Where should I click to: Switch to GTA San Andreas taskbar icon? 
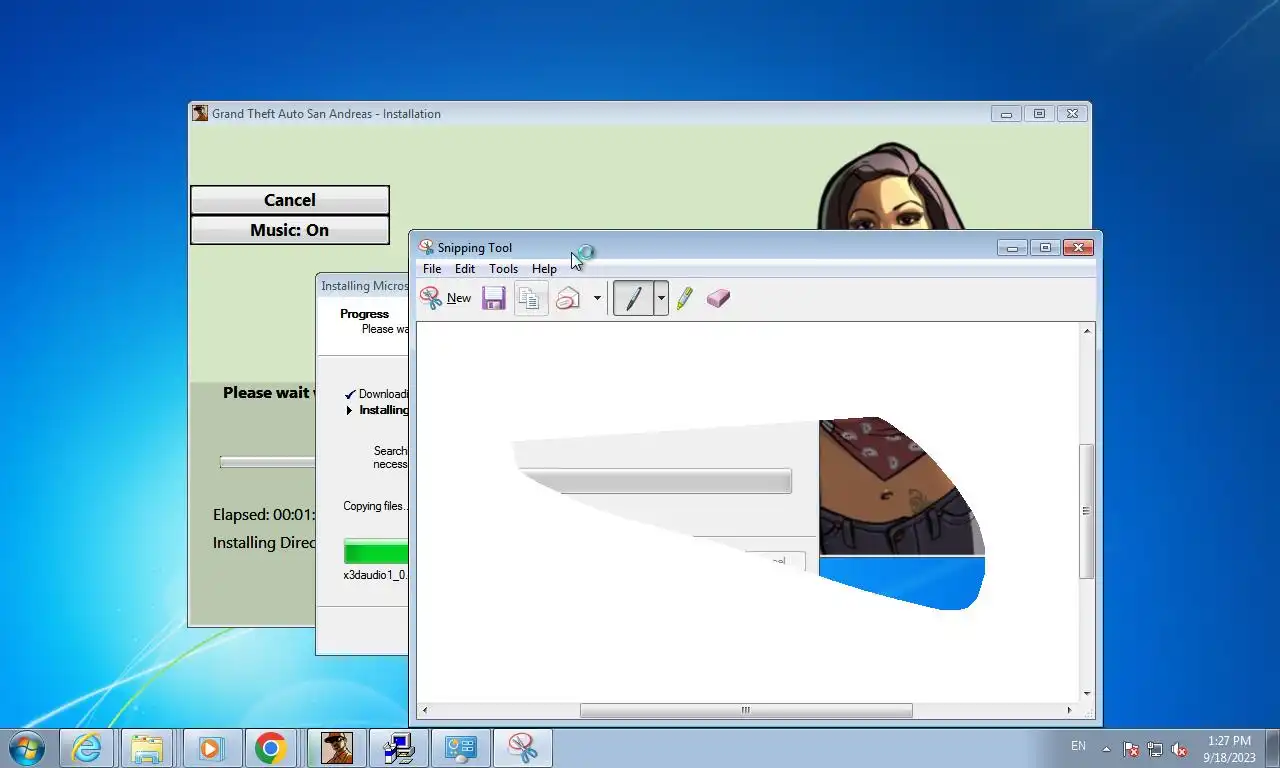tap(337, 748)
